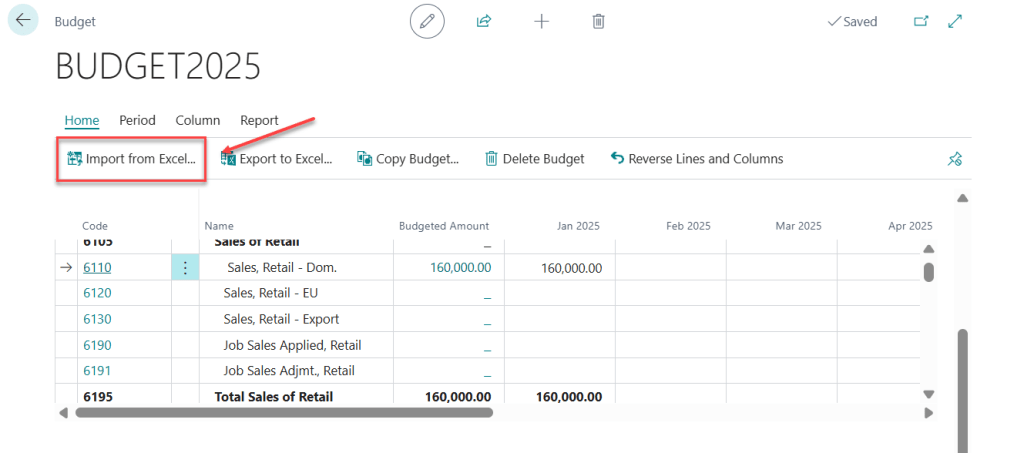The image size is (1024, 453).
Task: Open page in new window icon
Action: coord(921,22)
